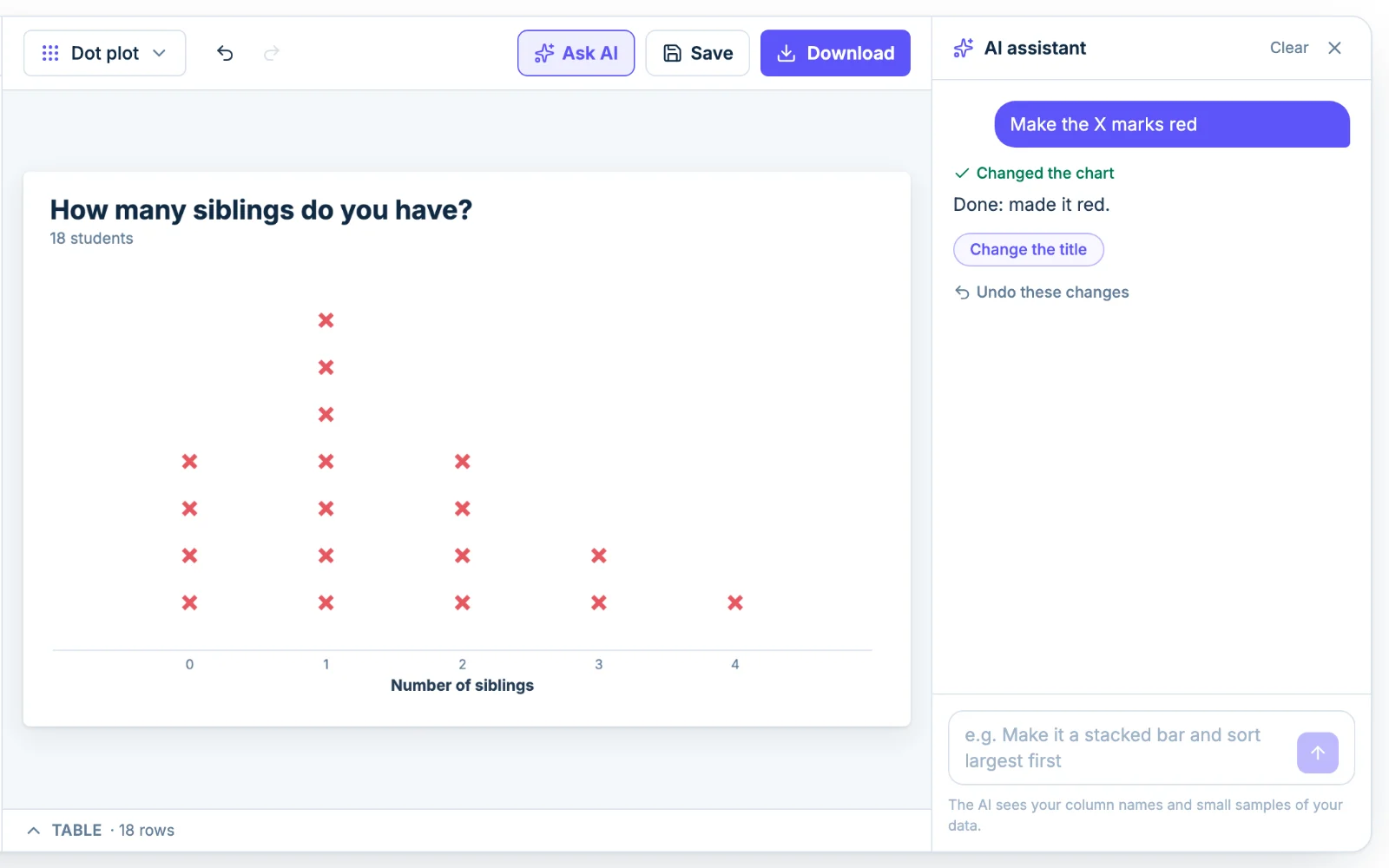Undo these changes in AI panel
The width and height of the screenshot is (1389, 868).
click(x=1042, y=293)
